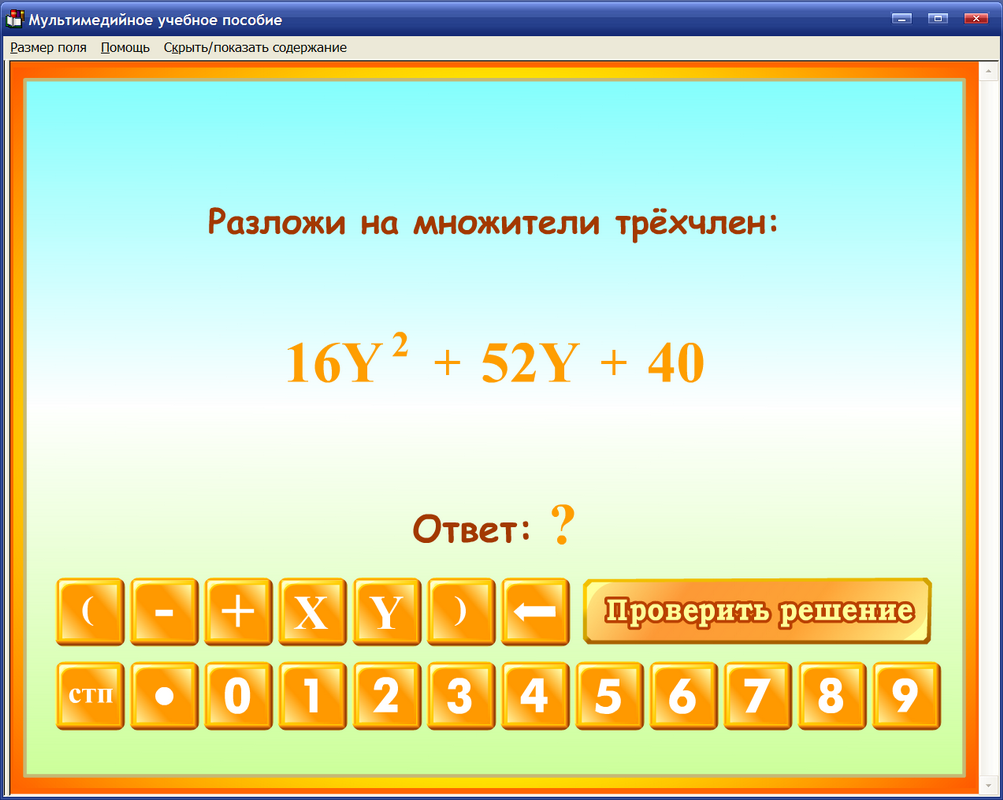Screen dimensions: 1003x800
Task: Select Скрыть/показать содержание in the menu bar
Action: [254, 47]
